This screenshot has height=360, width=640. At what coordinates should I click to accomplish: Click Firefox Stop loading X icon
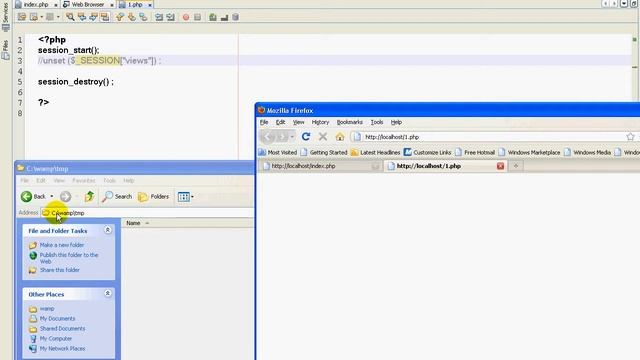(323, 137)
